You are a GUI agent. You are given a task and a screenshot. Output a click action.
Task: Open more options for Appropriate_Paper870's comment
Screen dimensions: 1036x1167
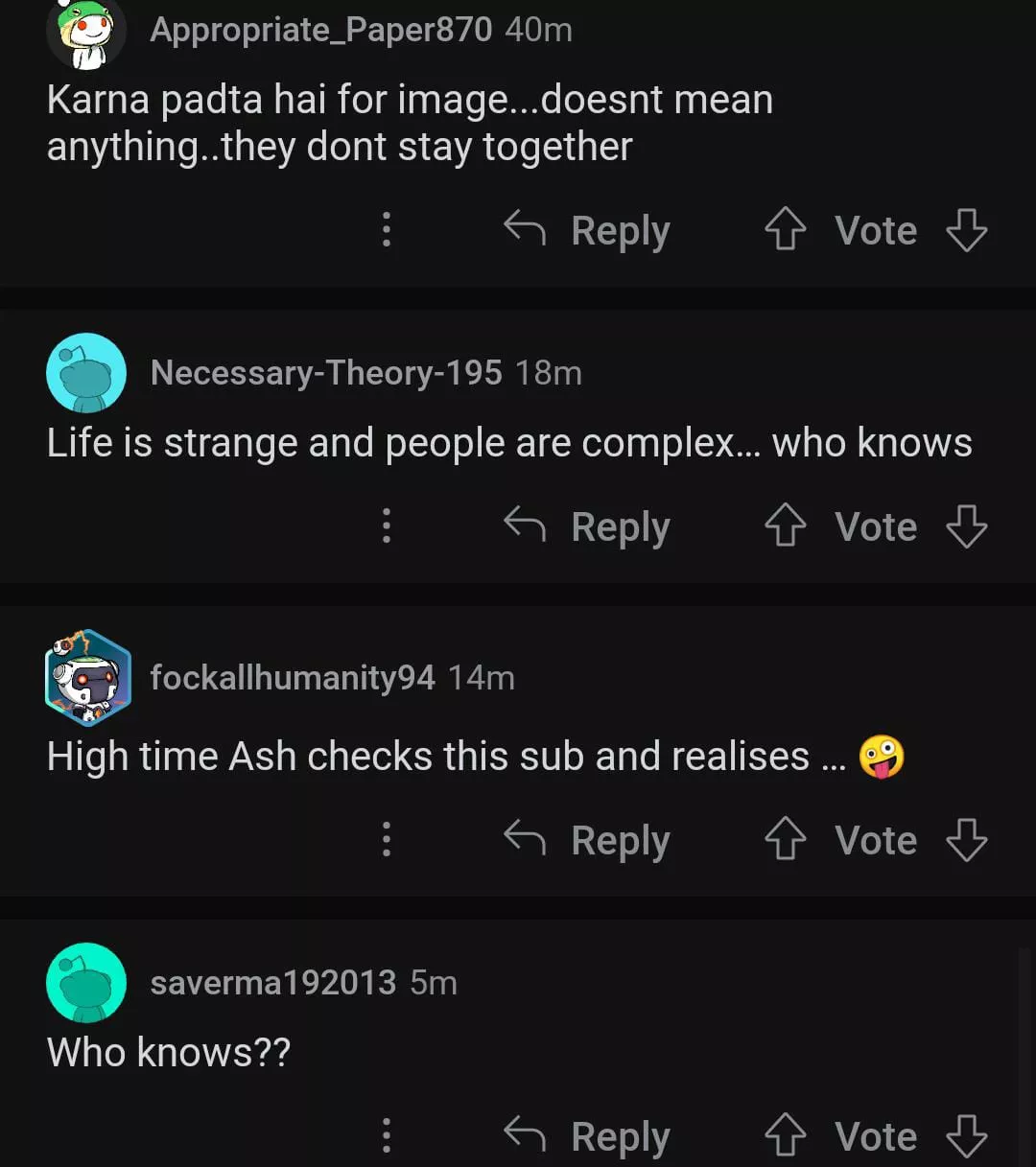click(387, 230)
